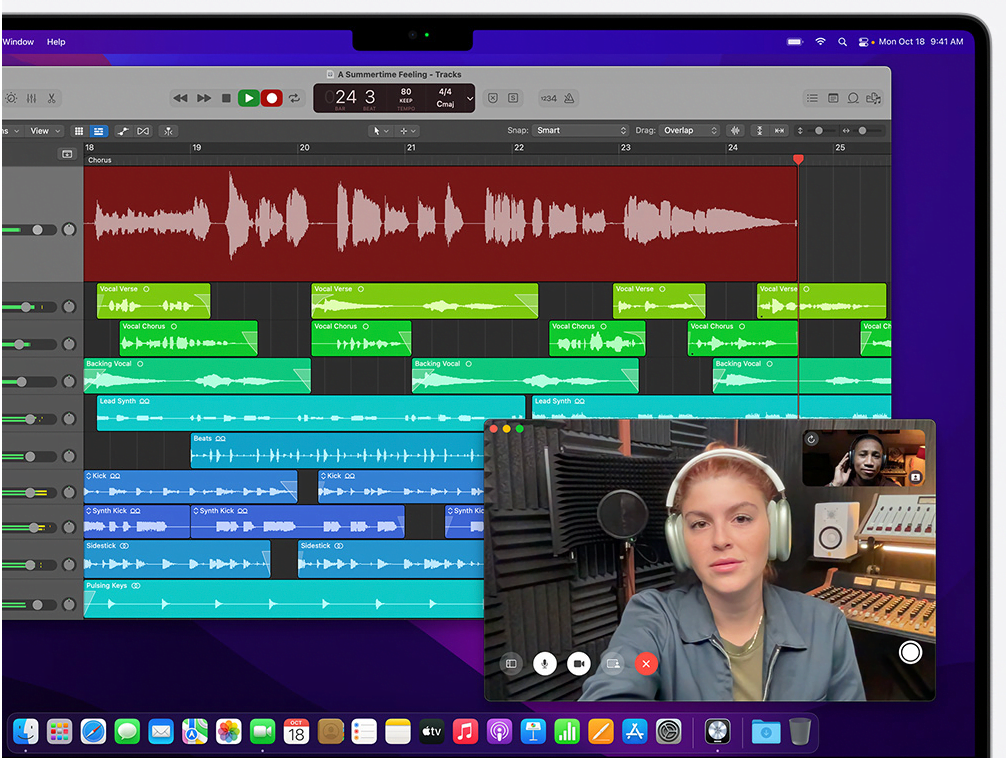Open the pointer tool menu

(380, 131)
